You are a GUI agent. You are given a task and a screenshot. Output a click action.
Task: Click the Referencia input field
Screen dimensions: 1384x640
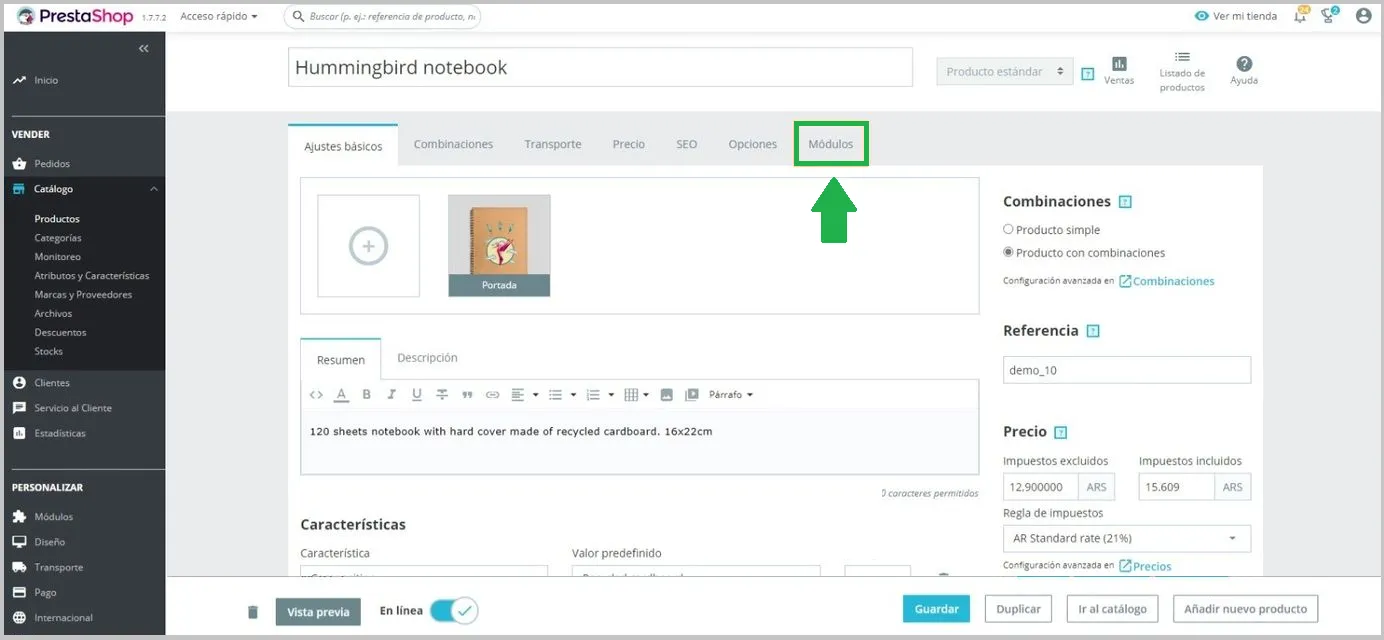click(x=1127, y=370)
